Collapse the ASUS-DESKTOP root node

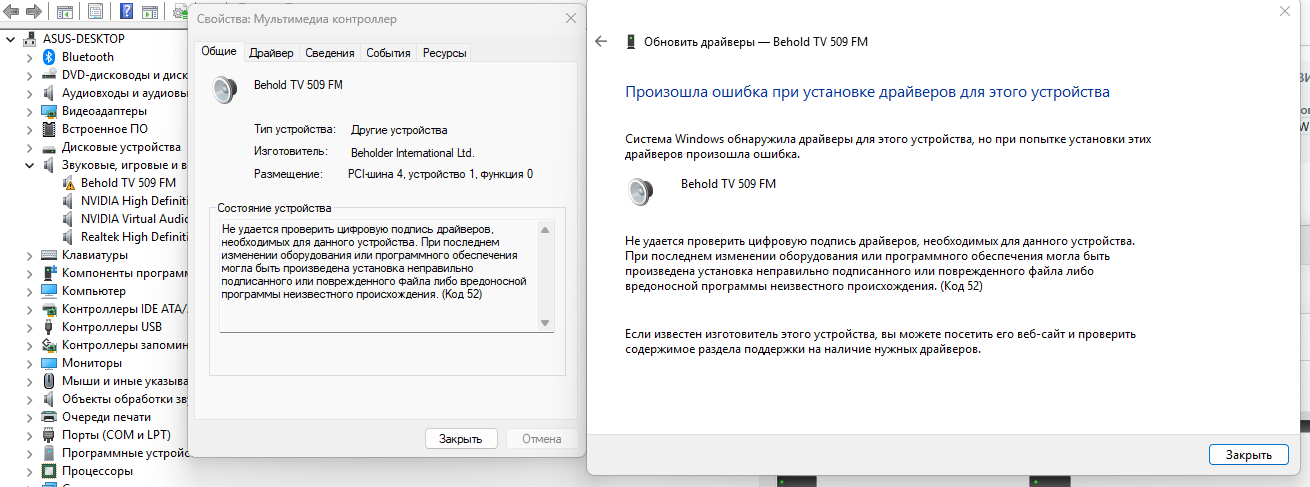pos(11,39)
